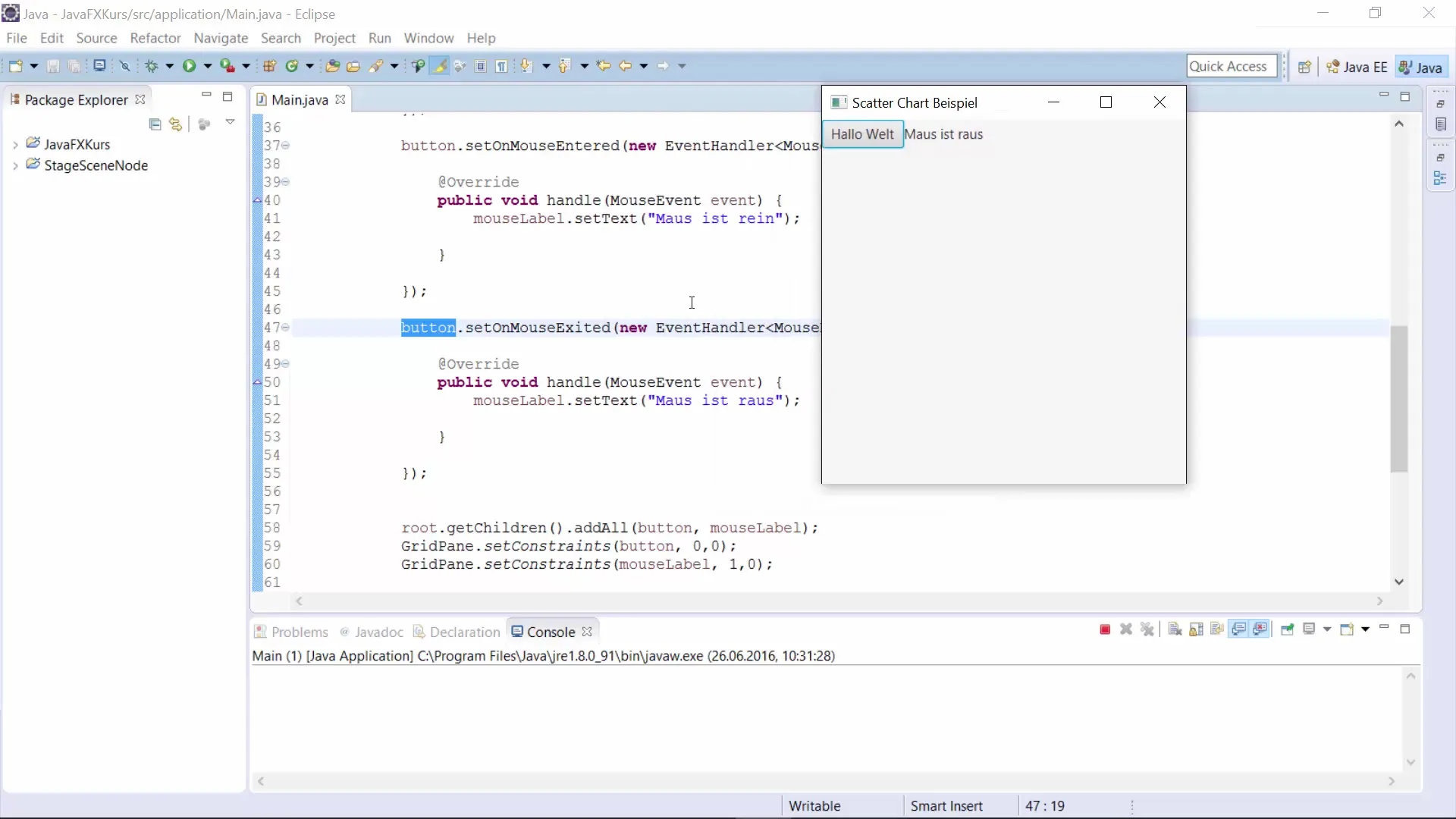
Task: Toggle Link with Editor in Package Explorer
Action: coord(176,124)
